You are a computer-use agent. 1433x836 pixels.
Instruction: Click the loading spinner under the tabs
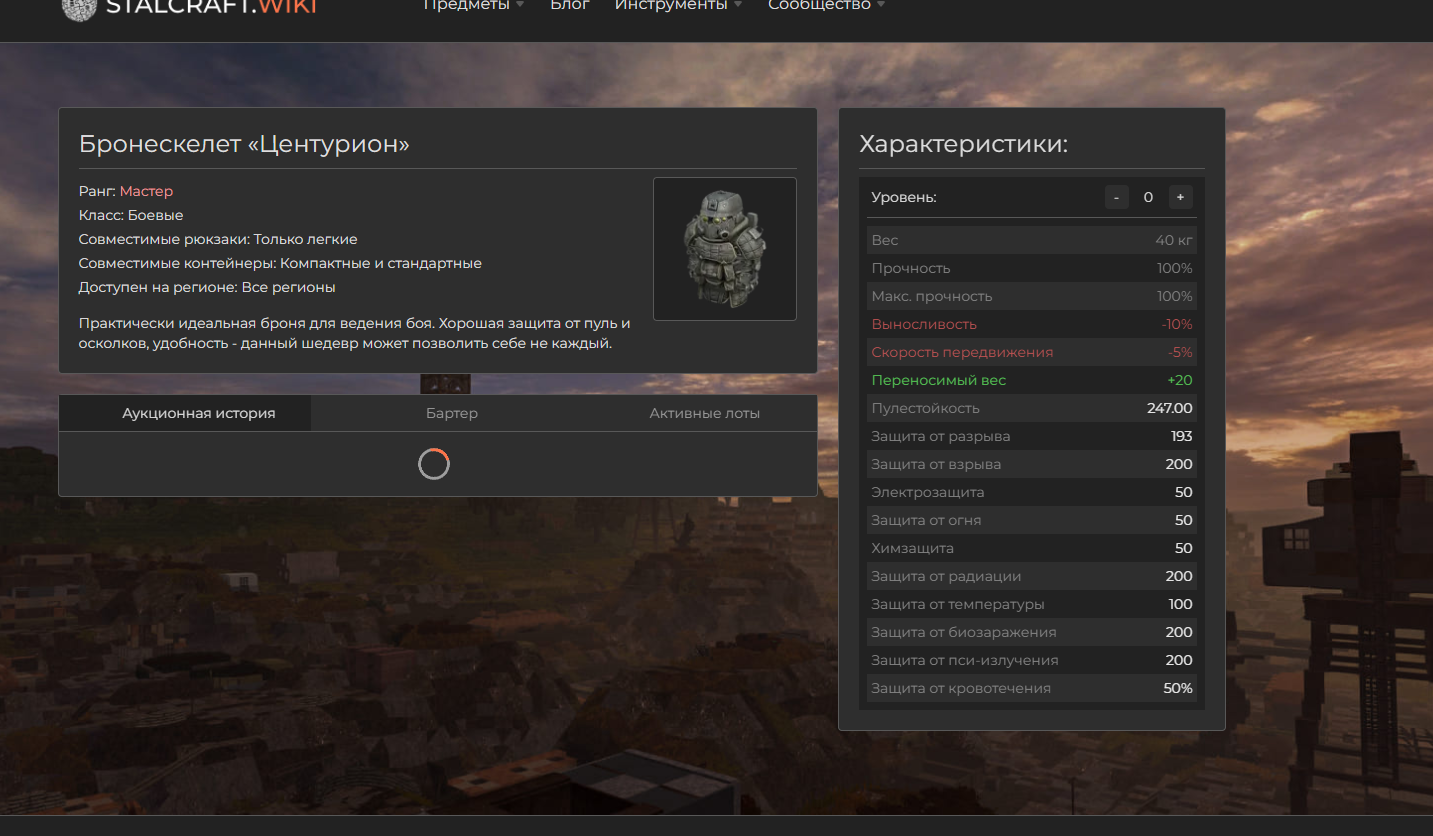tap(434, 464)
